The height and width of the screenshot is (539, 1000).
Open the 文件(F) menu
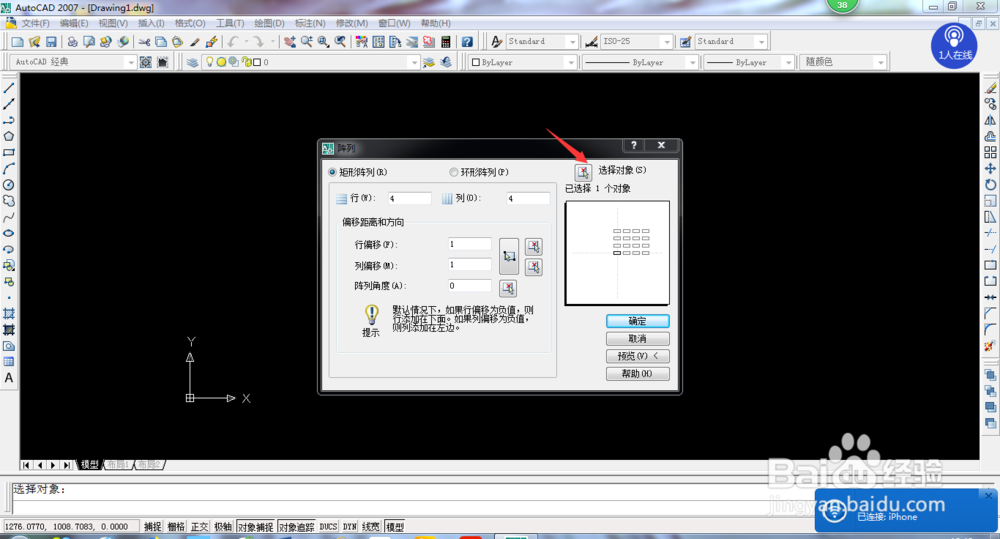tap(36, 23)
